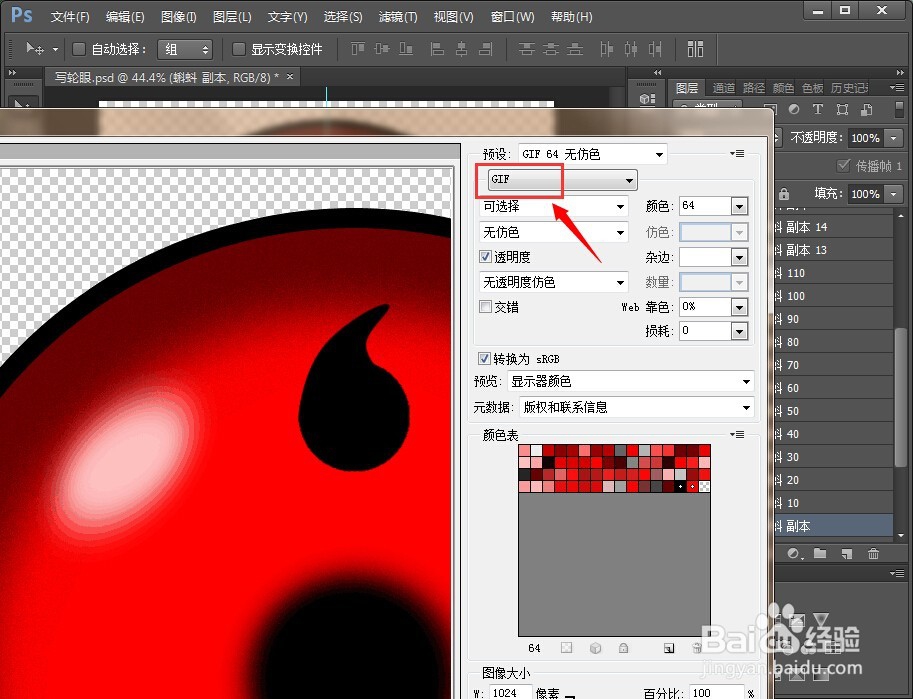Toggle 传播帧 1 checkbox
Screen dimensions: 913x699
tap(843, 165)
